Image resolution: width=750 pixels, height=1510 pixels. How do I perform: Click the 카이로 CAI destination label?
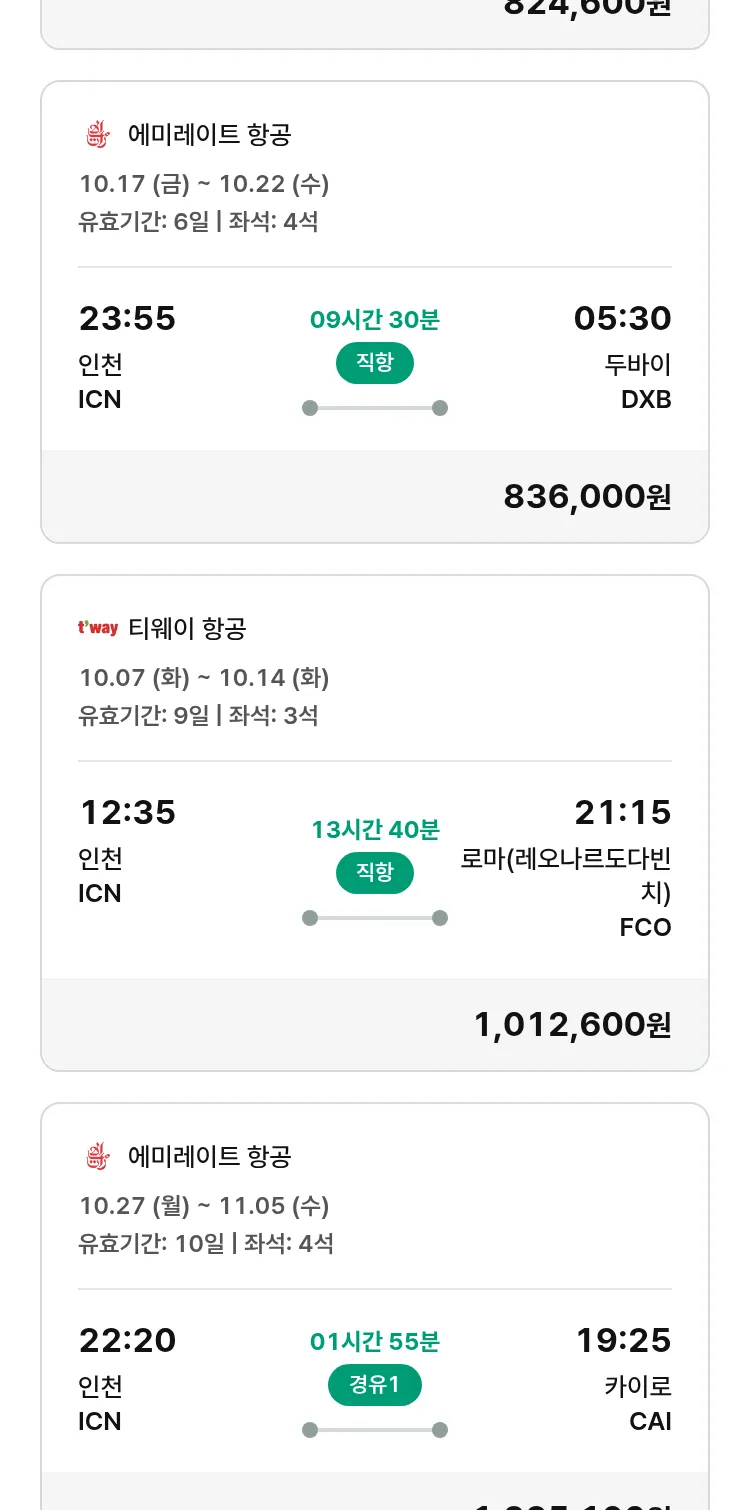(x=637, y=1403)
